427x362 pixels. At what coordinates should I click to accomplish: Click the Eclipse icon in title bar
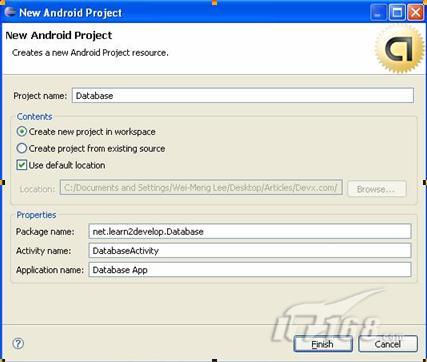point(10,12)
